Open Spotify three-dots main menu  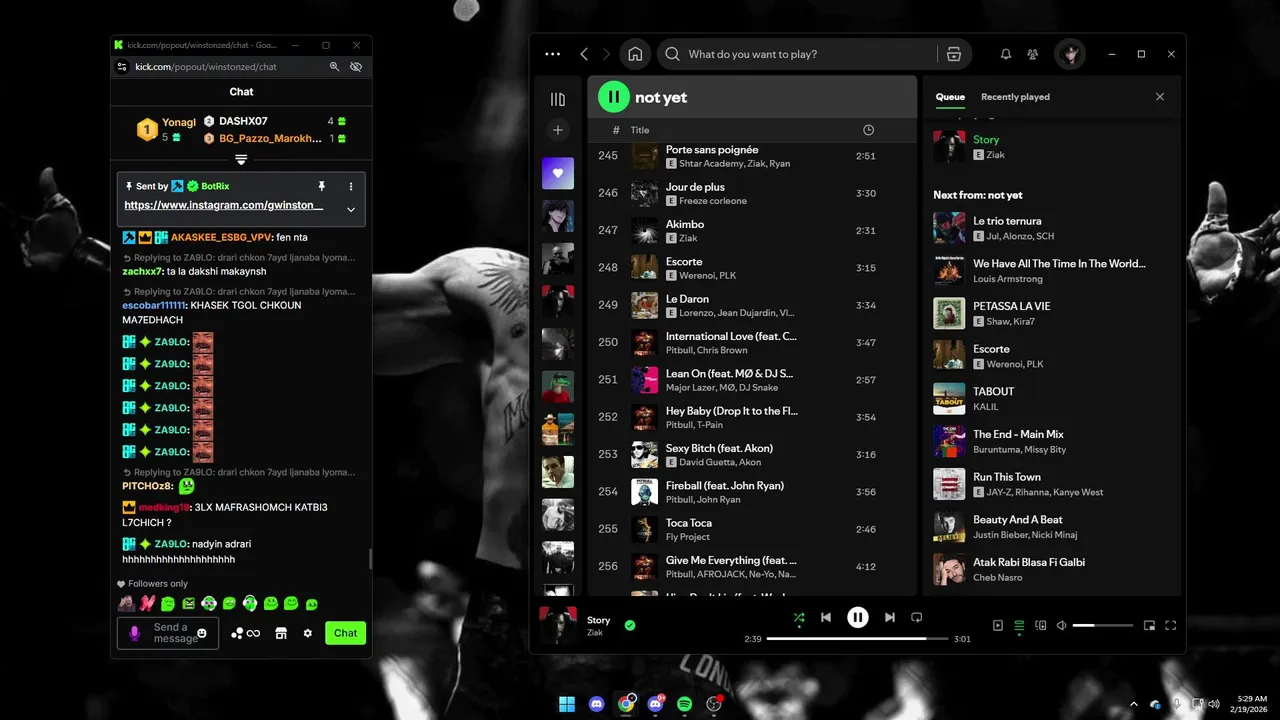(552, 54)
